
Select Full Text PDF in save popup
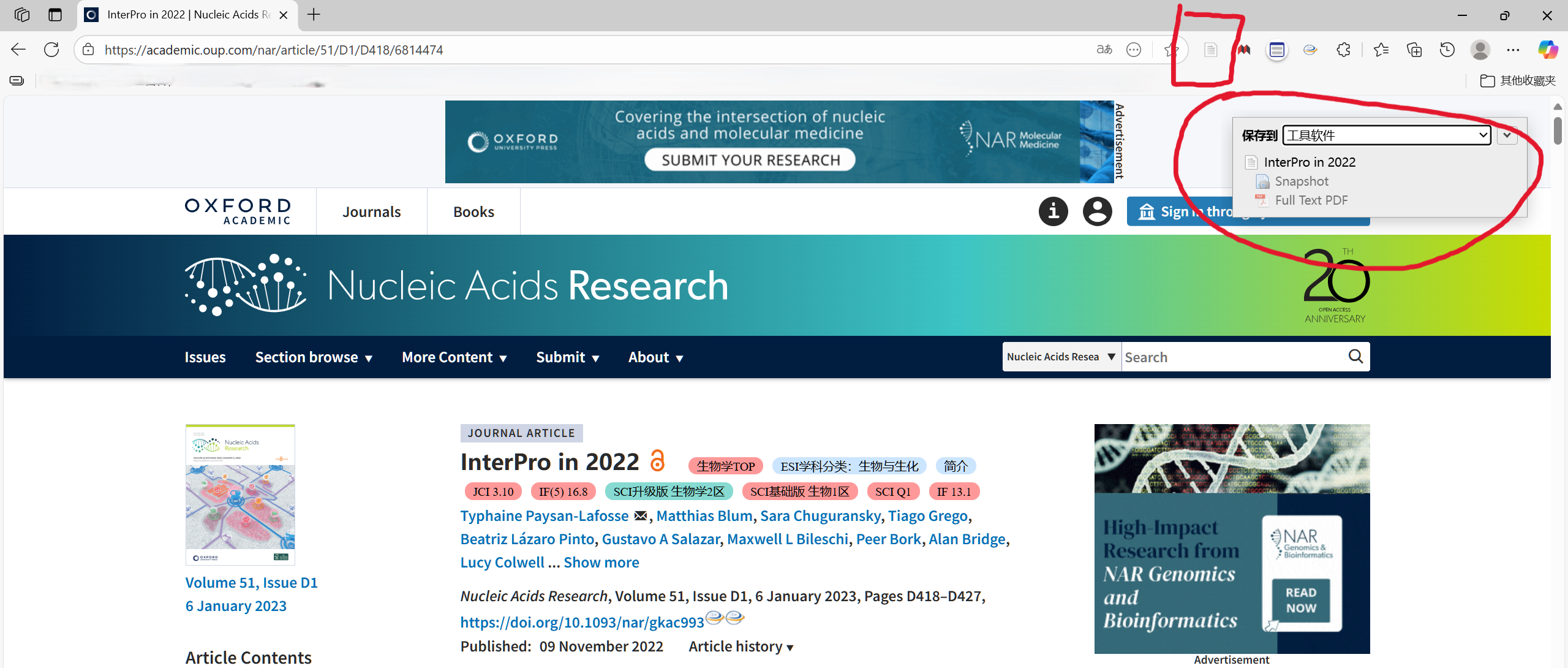coord(1311,200)
